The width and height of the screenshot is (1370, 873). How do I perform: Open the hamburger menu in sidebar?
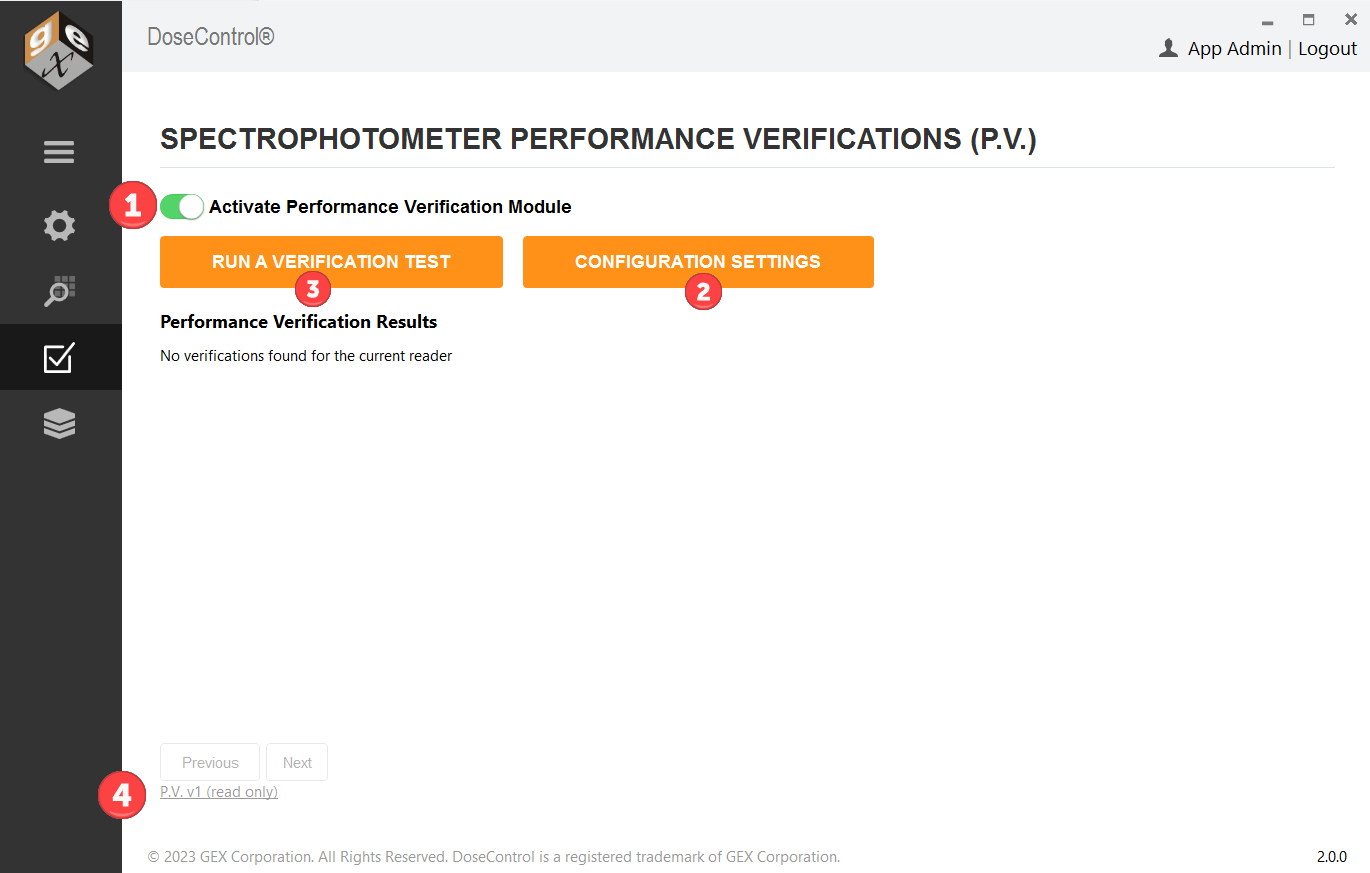tap(59, 152)
